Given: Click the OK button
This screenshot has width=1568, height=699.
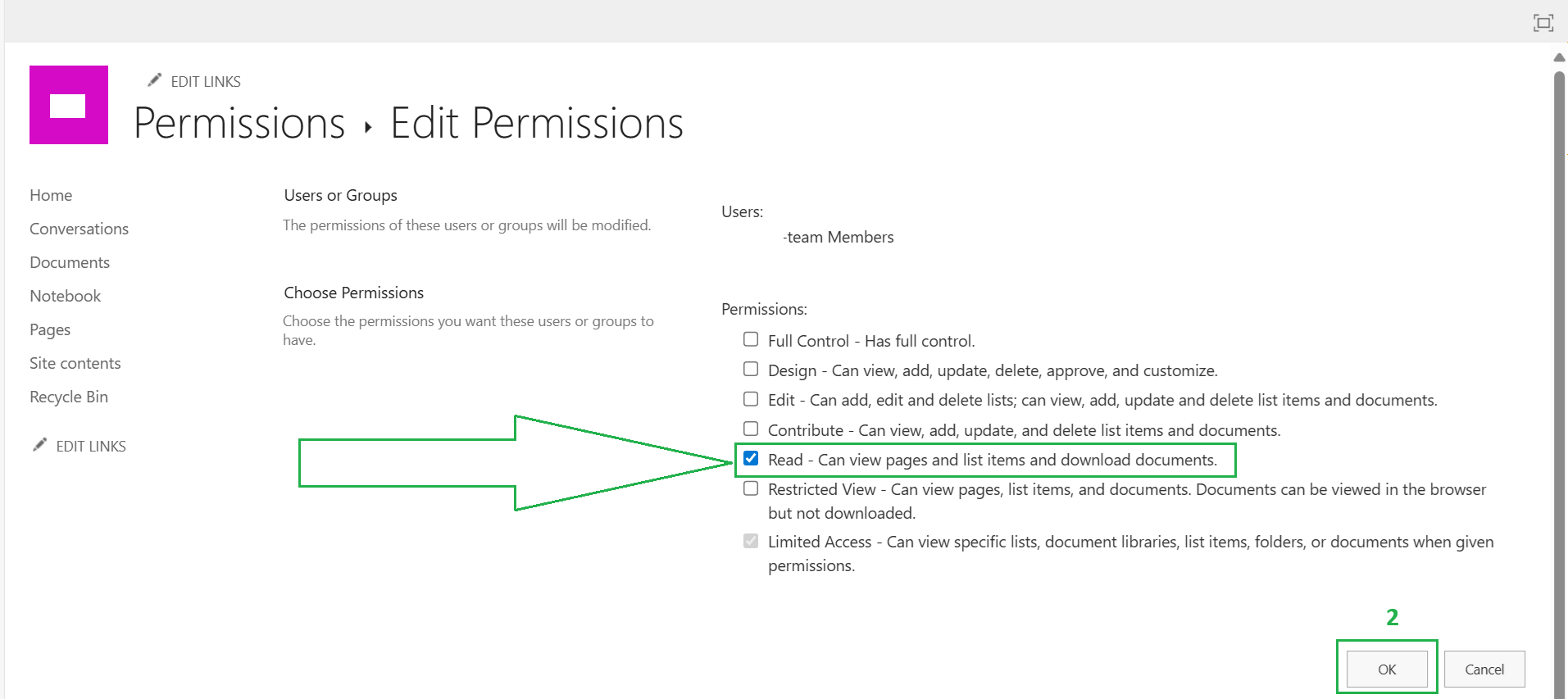Looking at the screenshot, I should pyautogui.click(x=1387, y=669).
